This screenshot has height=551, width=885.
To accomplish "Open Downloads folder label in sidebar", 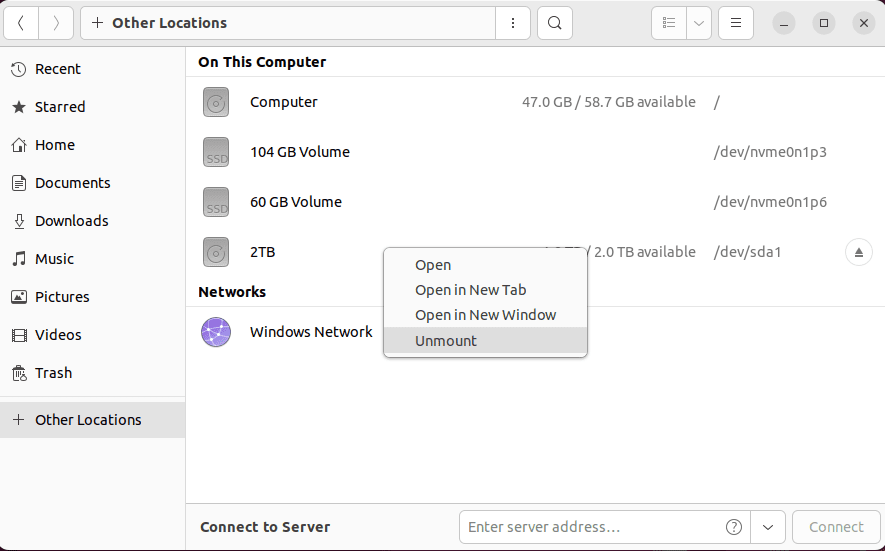I will point(72,221).
